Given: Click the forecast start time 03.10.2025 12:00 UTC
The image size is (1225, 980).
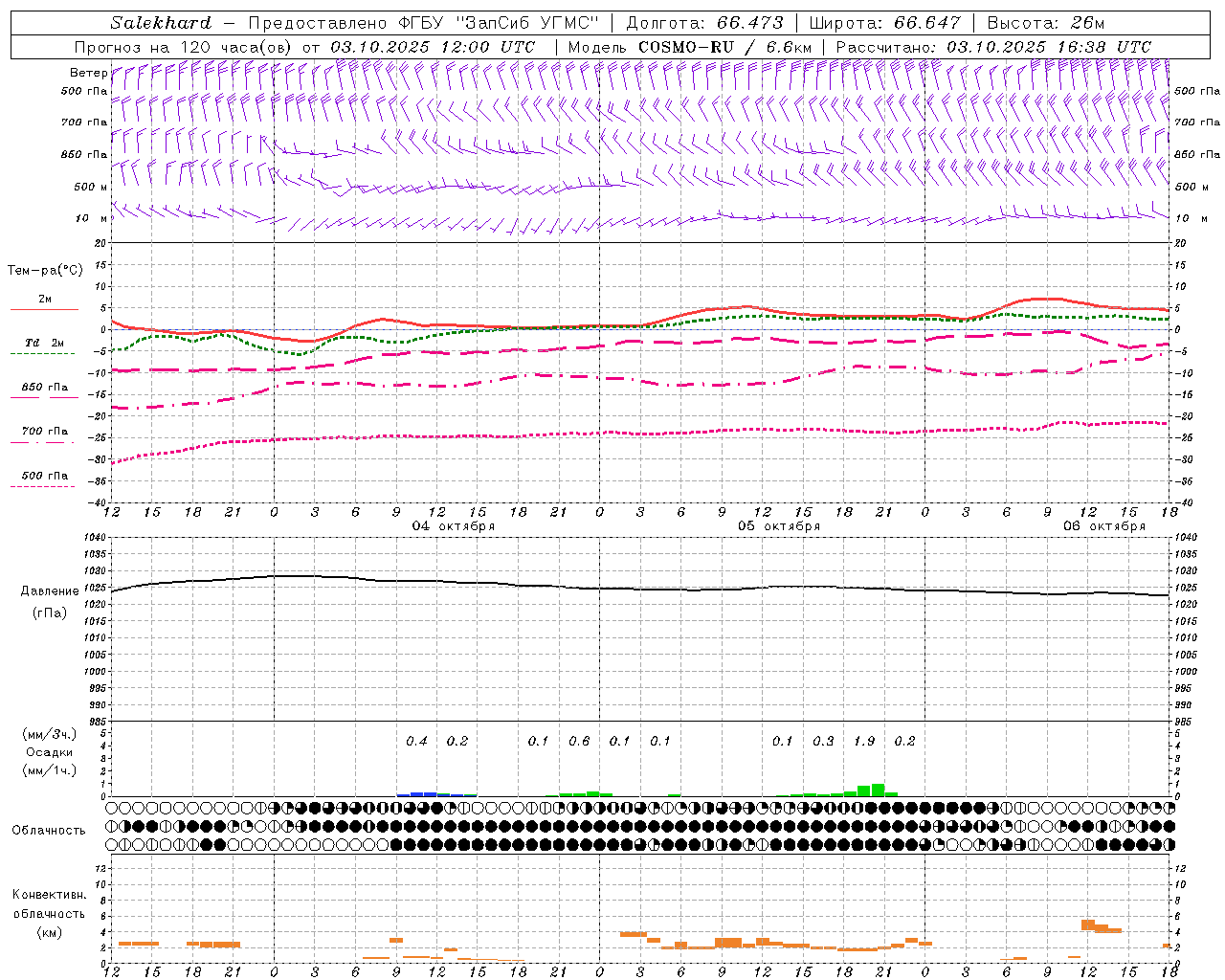Looking at the screenshot, I should coord(433,47).
